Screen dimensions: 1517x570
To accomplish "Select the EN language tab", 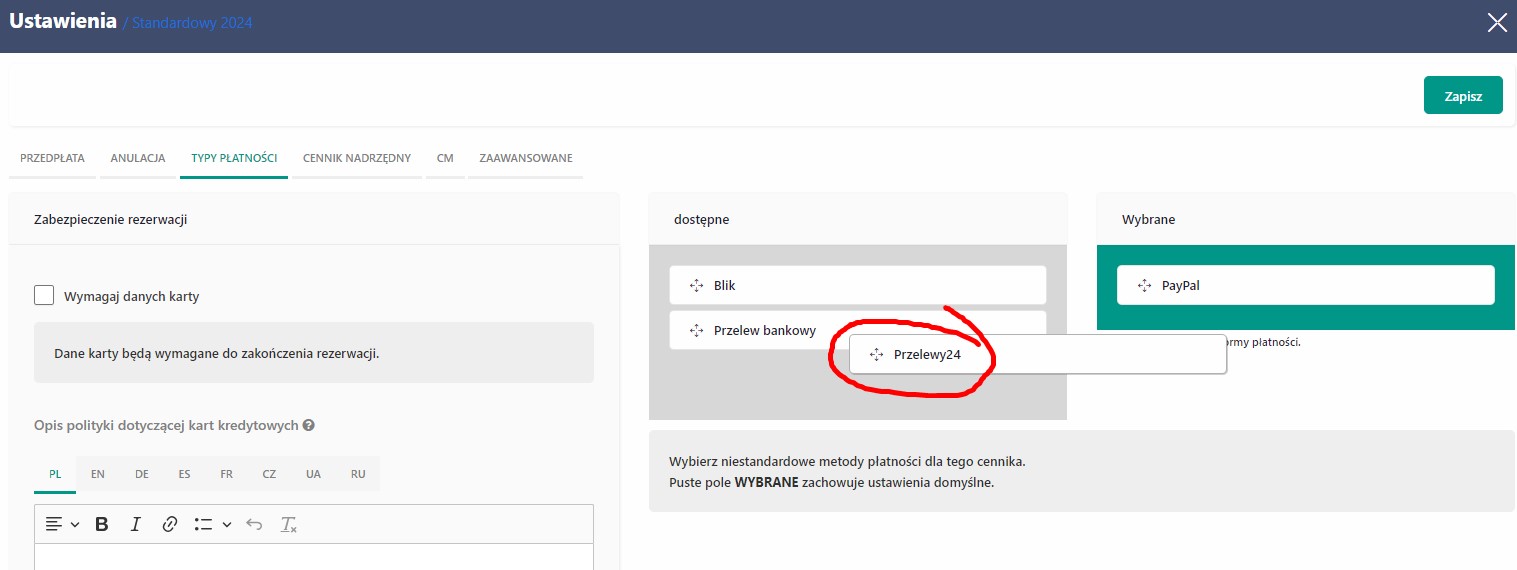I will coord(98,474).
